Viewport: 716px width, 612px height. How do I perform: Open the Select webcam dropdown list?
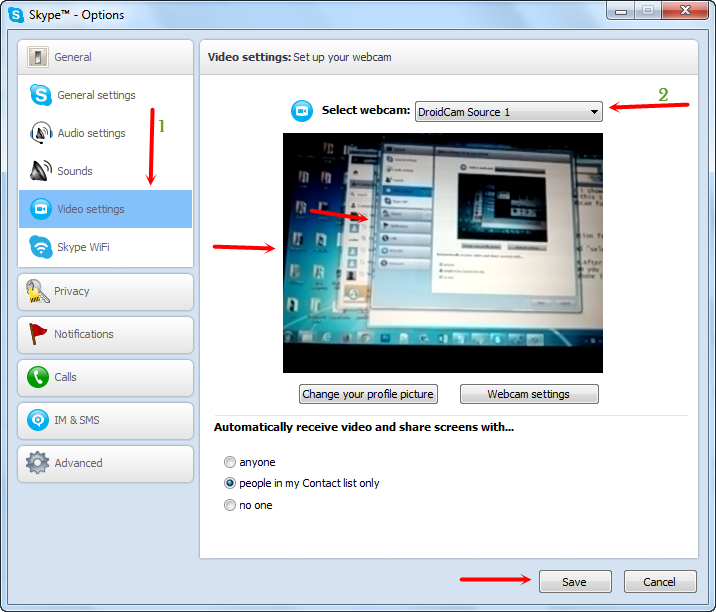(x=509, y=112)
